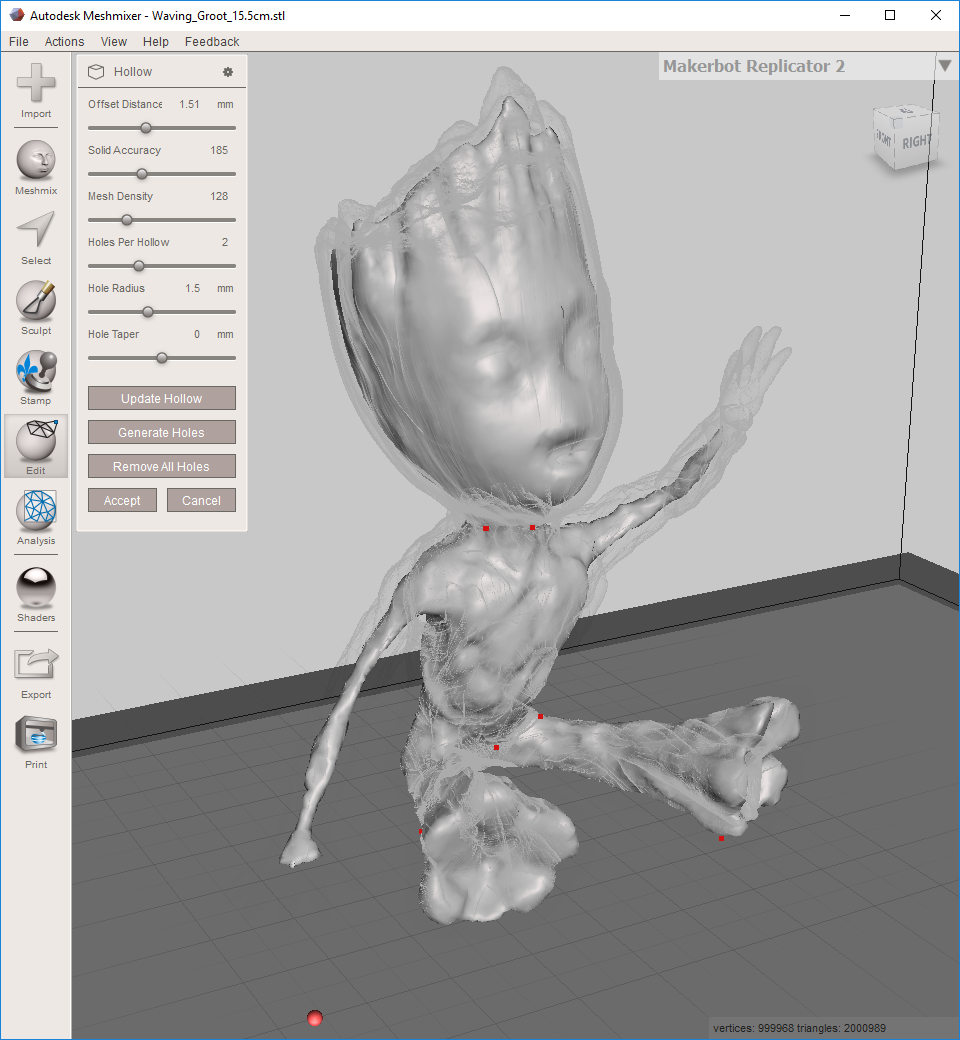Click Remove All Holes button
The image size is (960, 1040).
coord(162,466)
